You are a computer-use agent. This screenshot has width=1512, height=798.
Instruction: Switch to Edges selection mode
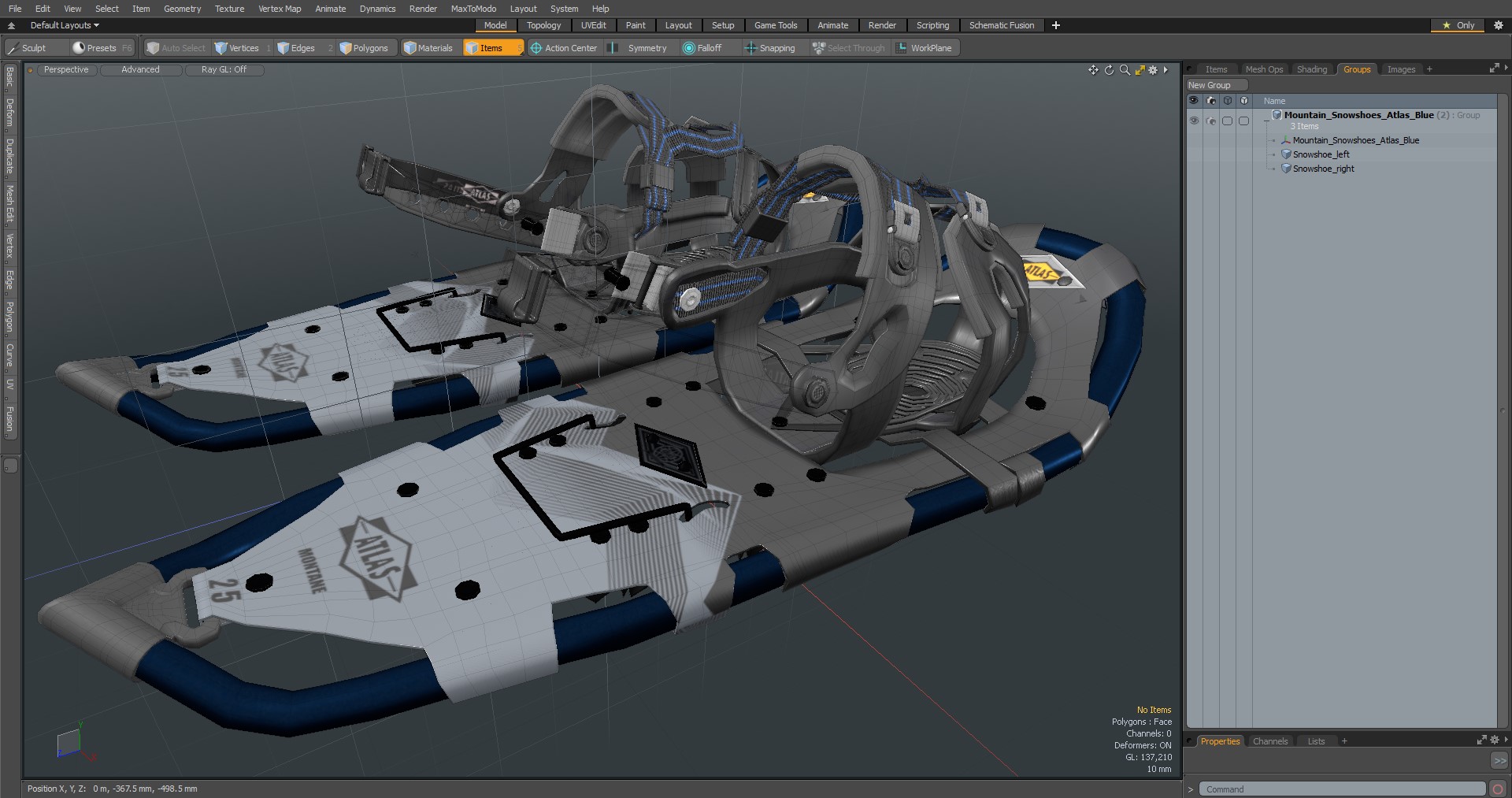pyautogui.click(x=303, y=48)
